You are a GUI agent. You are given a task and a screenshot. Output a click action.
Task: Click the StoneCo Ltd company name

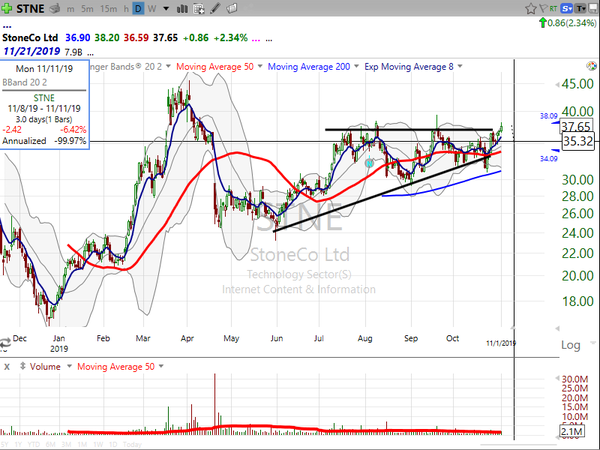pos(30,38)
